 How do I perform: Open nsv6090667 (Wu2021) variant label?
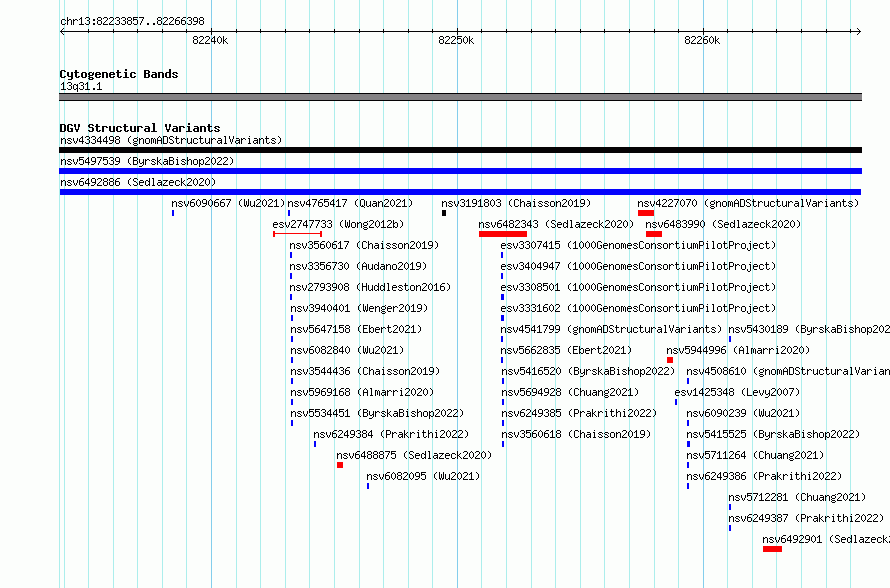pos(228,203)
